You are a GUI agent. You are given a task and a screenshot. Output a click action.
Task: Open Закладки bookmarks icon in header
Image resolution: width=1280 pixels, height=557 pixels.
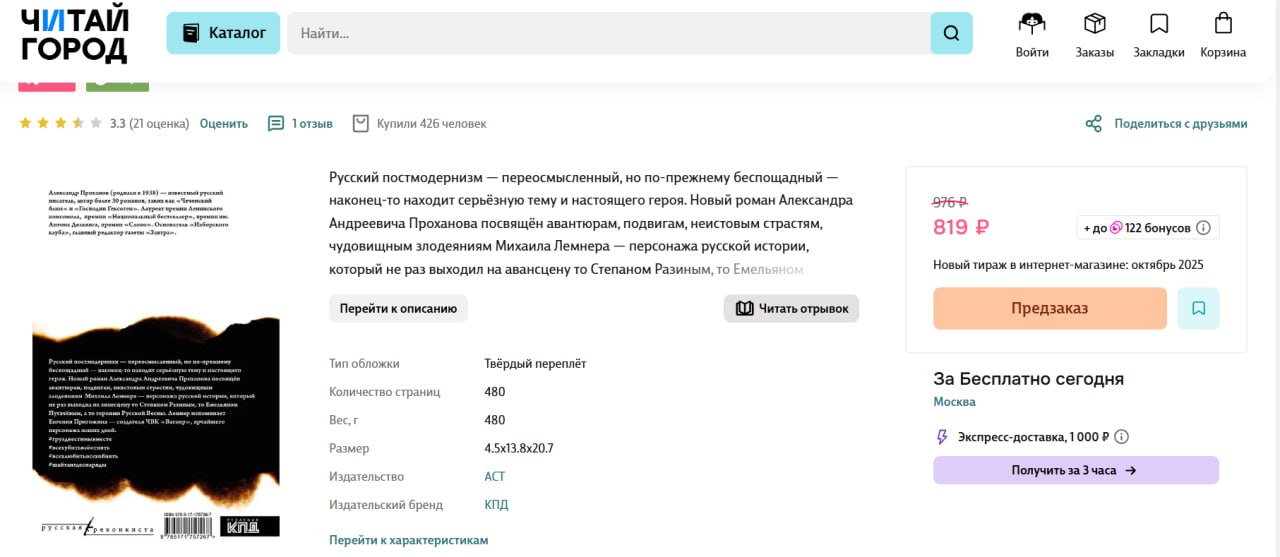tap(1159, 24)
